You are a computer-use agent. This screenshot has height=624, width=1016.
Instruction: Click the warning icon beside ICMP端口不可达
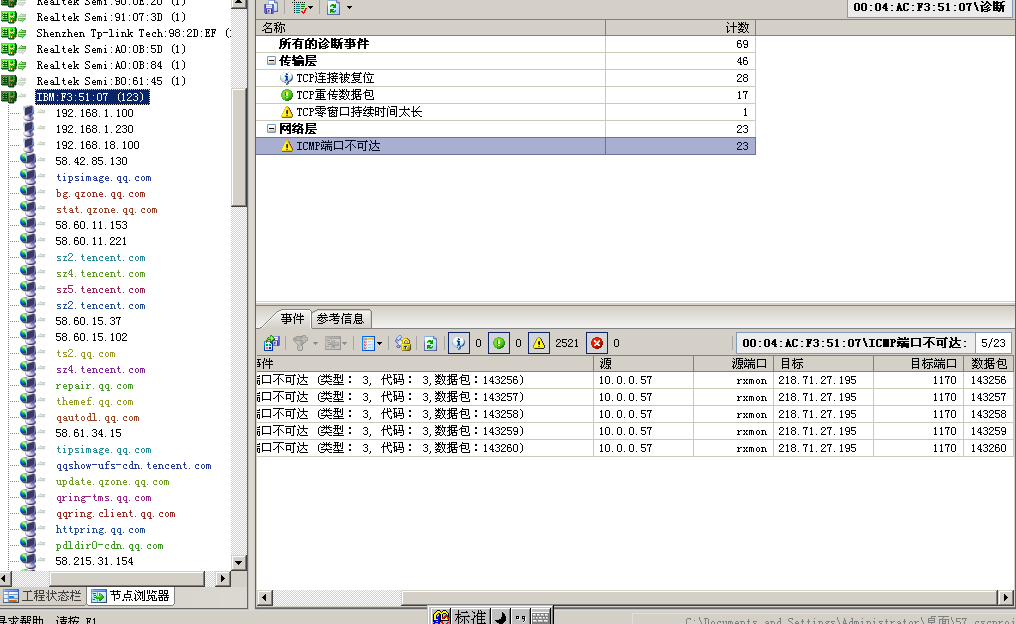tap(286, 146)
